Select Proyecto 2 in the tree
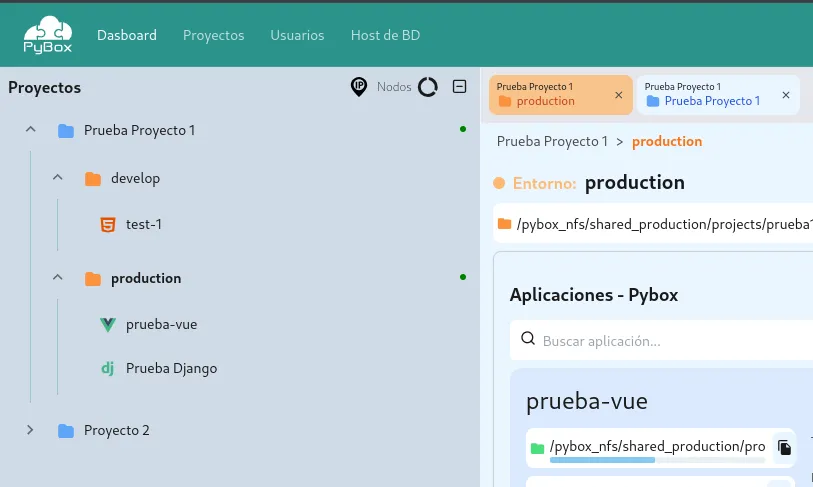This screenshot has height=487, width=813. point(117,430)
